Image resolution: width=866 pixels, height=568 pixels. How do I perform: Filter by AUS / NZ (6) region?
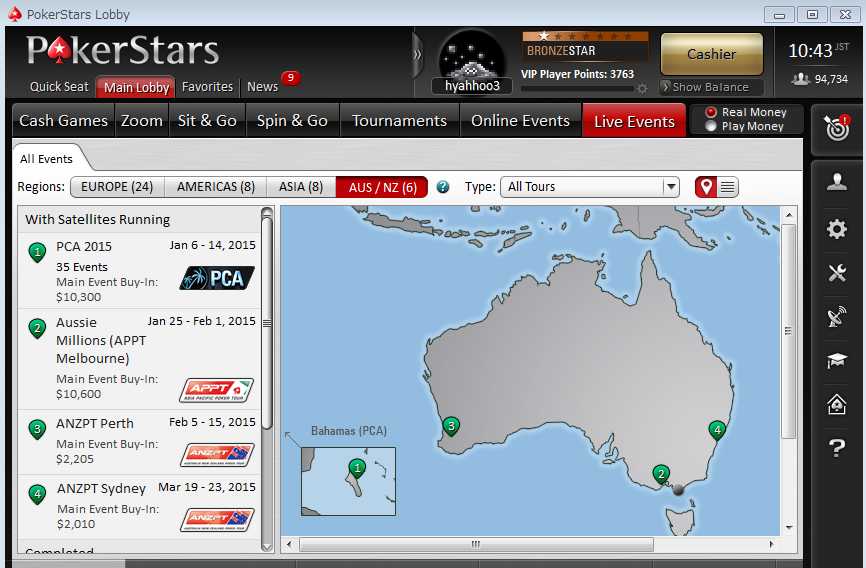382,187
